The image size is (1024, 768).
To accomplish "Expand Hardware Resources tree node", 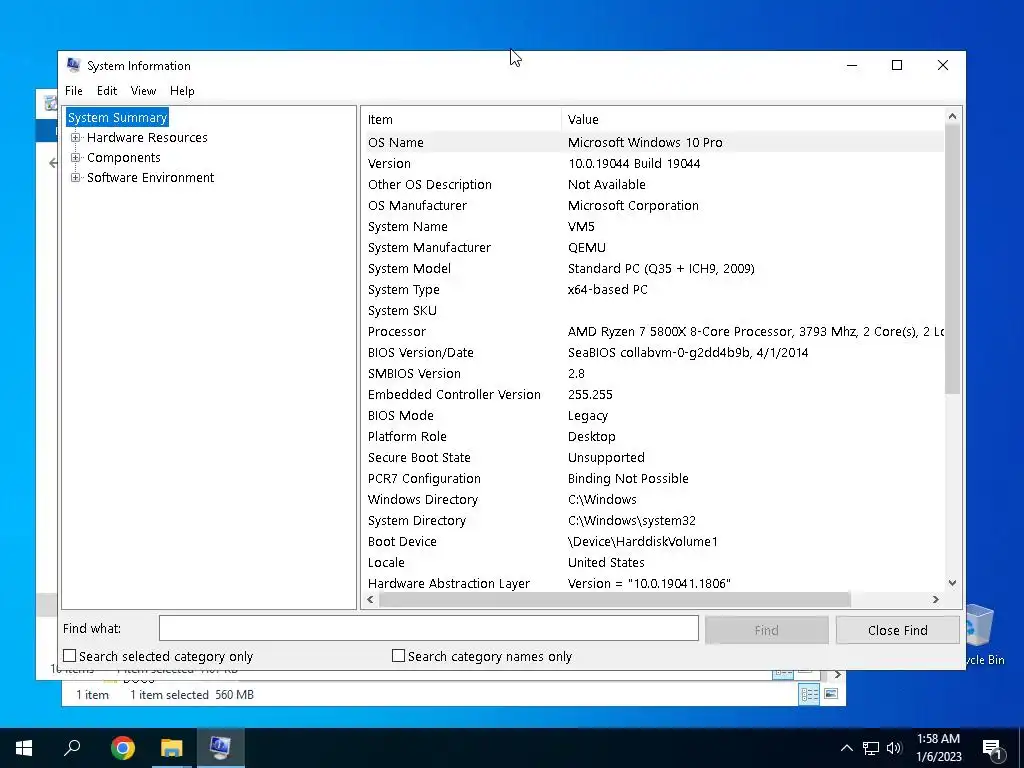I will coord(76,138).
